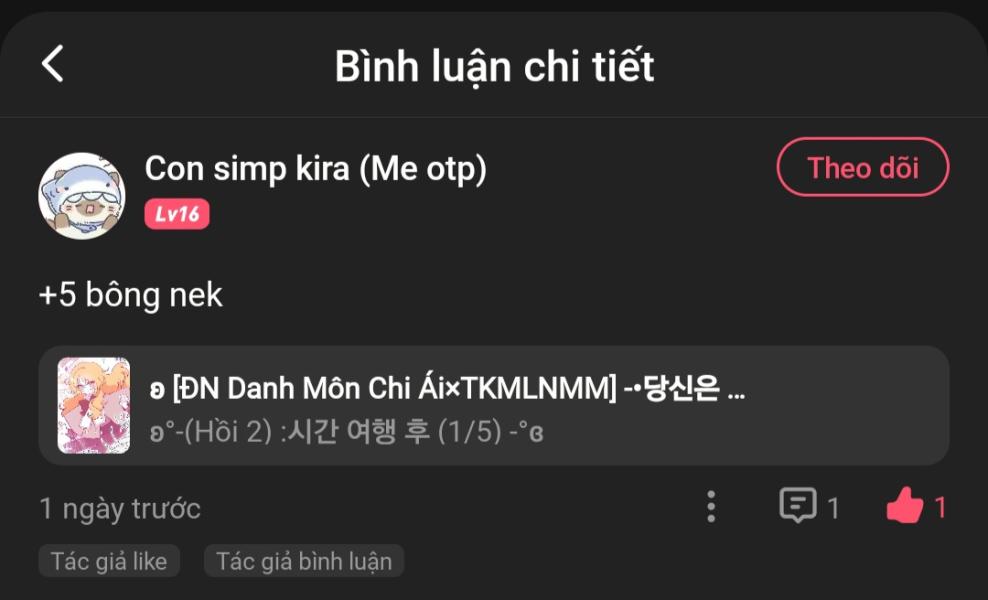The image size is (988, 600).
Task: Open the linked story card
Action: tap(494, 406)
